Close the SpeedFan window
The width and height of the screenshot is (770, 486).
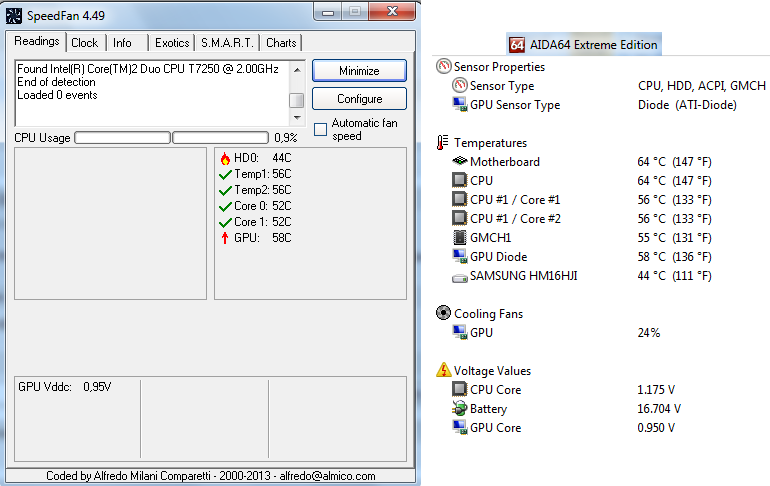point(392,11)
